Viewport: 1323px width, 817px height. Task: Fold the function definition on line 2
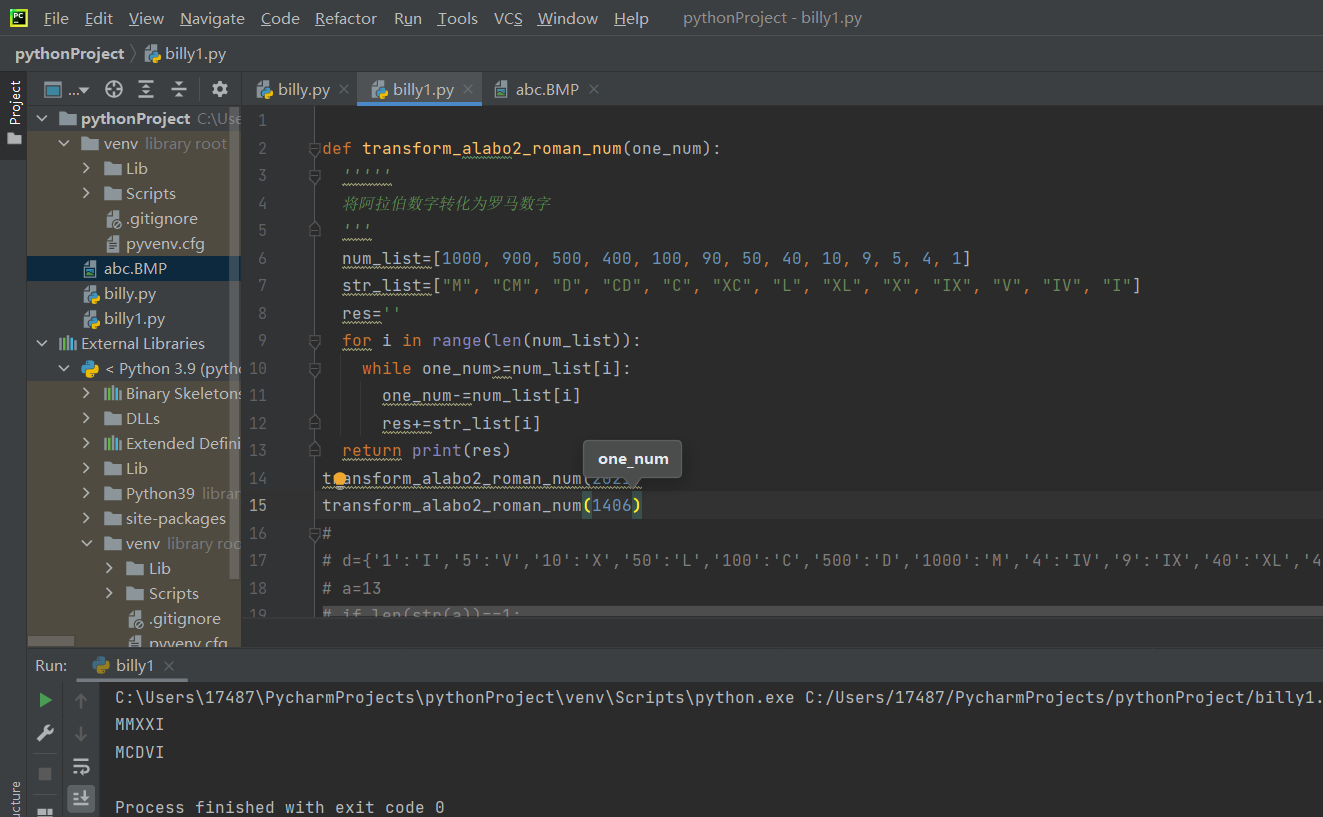[x=314, y=148]
